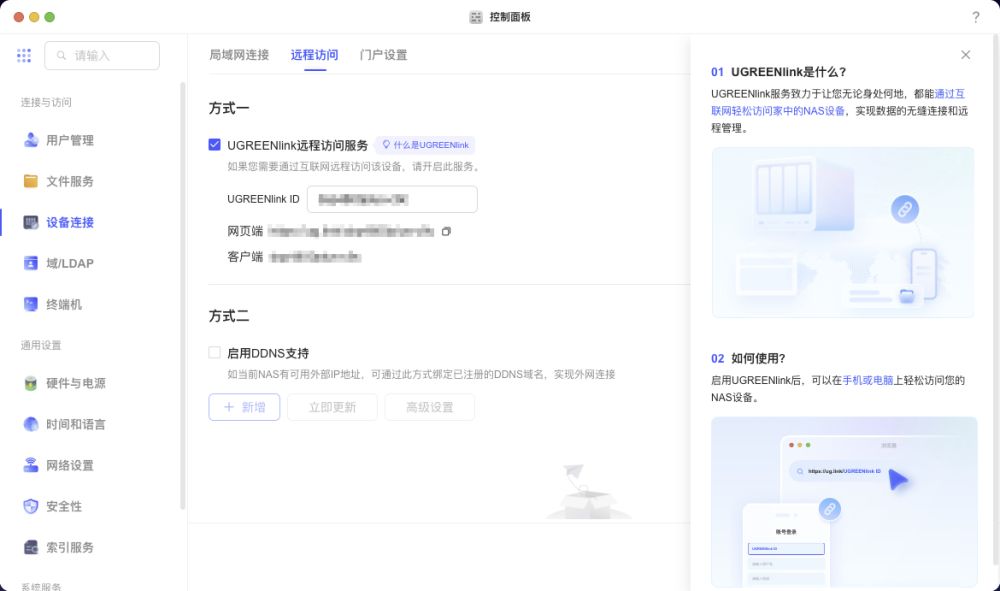Open 域/LDAP settings
1000x591 pixels.
click(x=59, y=263)
